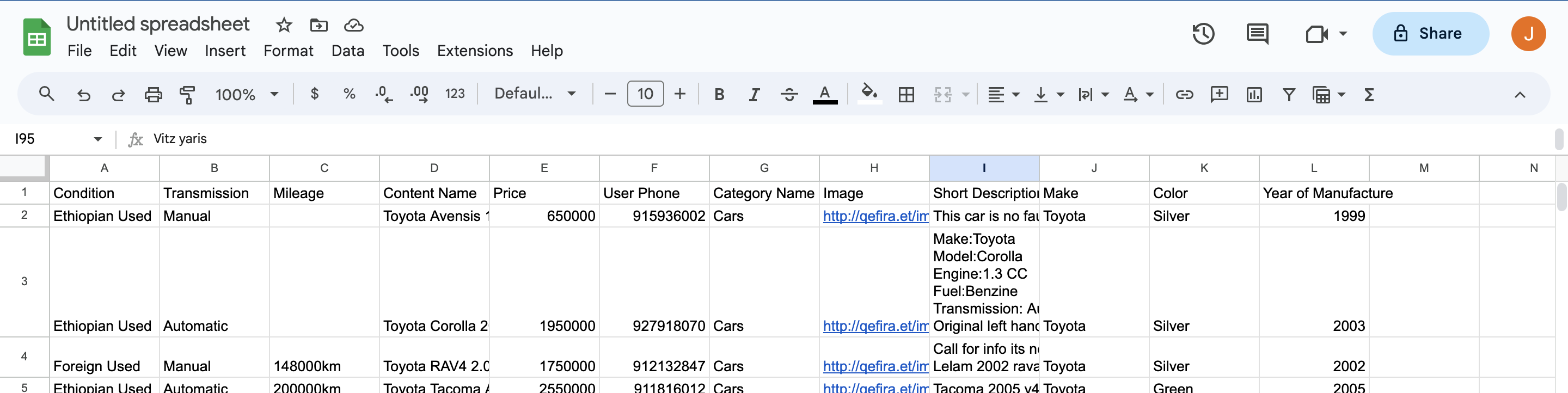Open the View menu
This screenshot has height=393, width=1568.
170,51
